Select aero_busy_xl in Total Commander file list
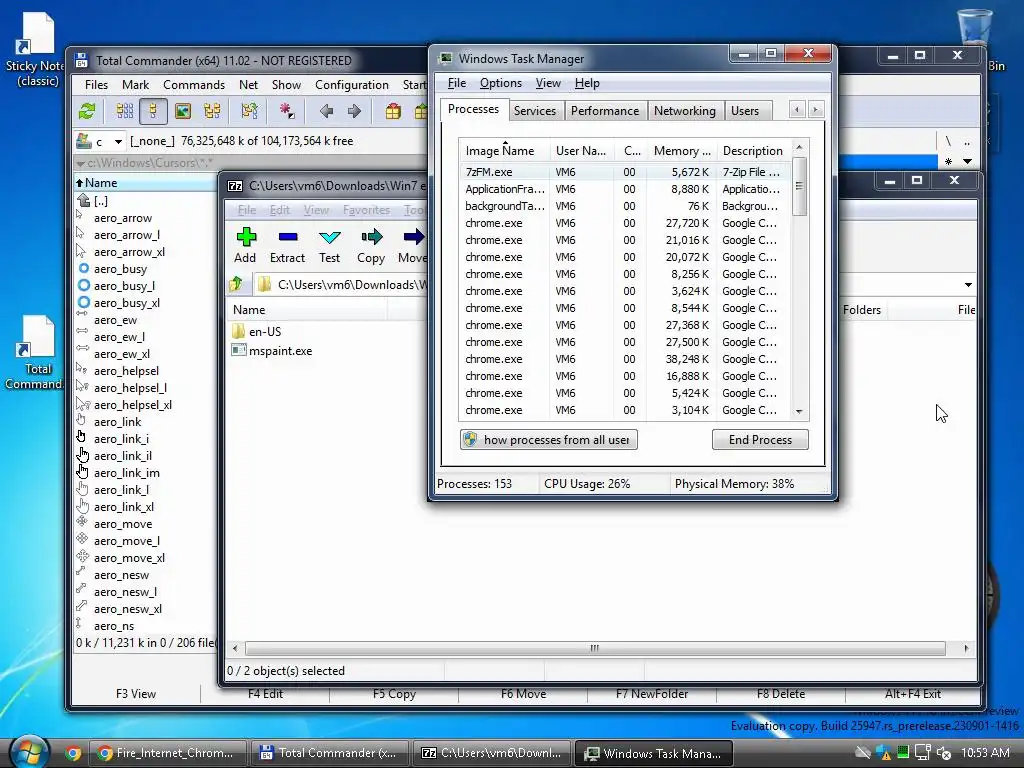The height and width of the screenshot is (768, 1024). [127, 302]
